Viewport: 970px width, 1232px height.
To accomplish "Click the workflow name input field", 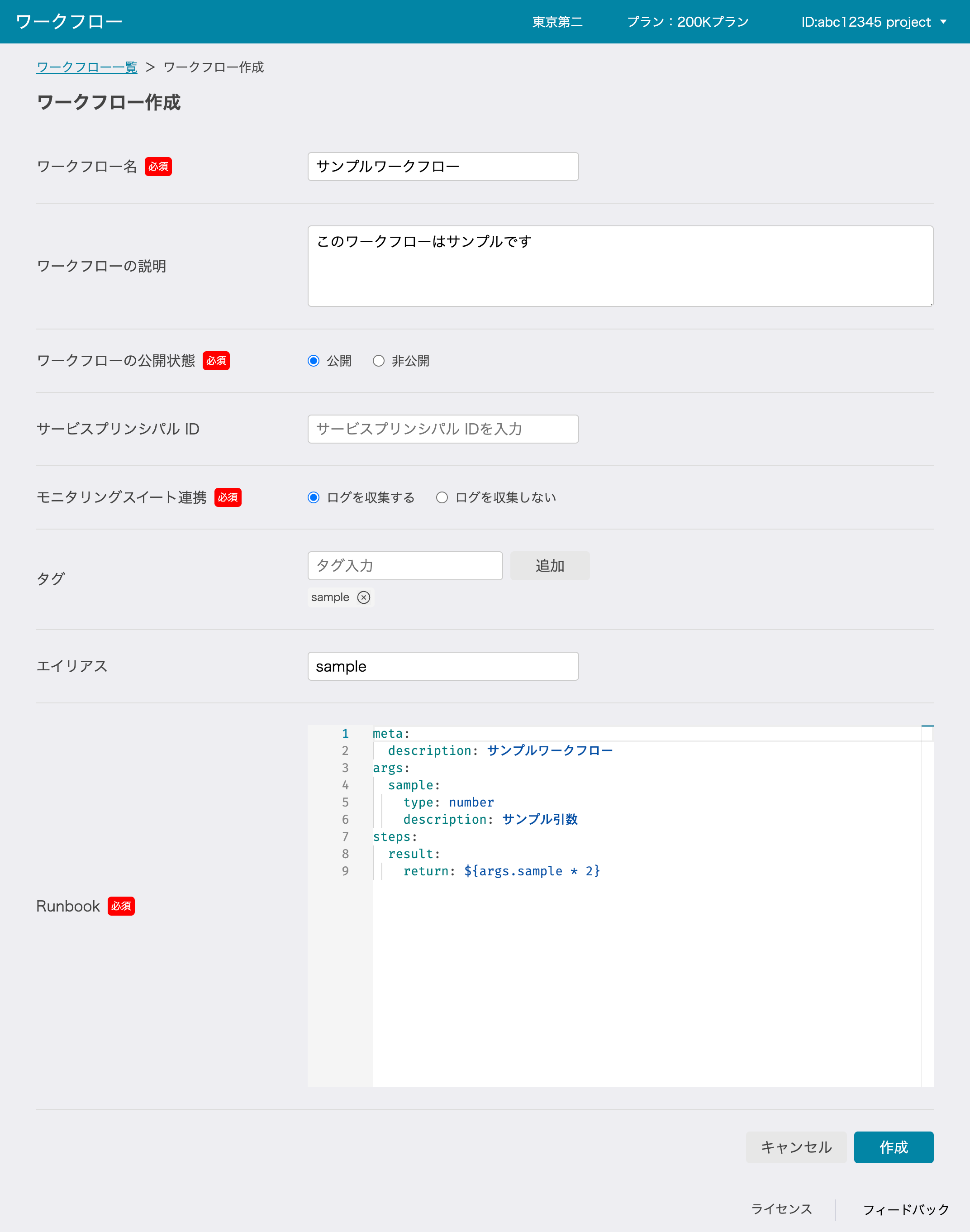I will tap(442, 167).
